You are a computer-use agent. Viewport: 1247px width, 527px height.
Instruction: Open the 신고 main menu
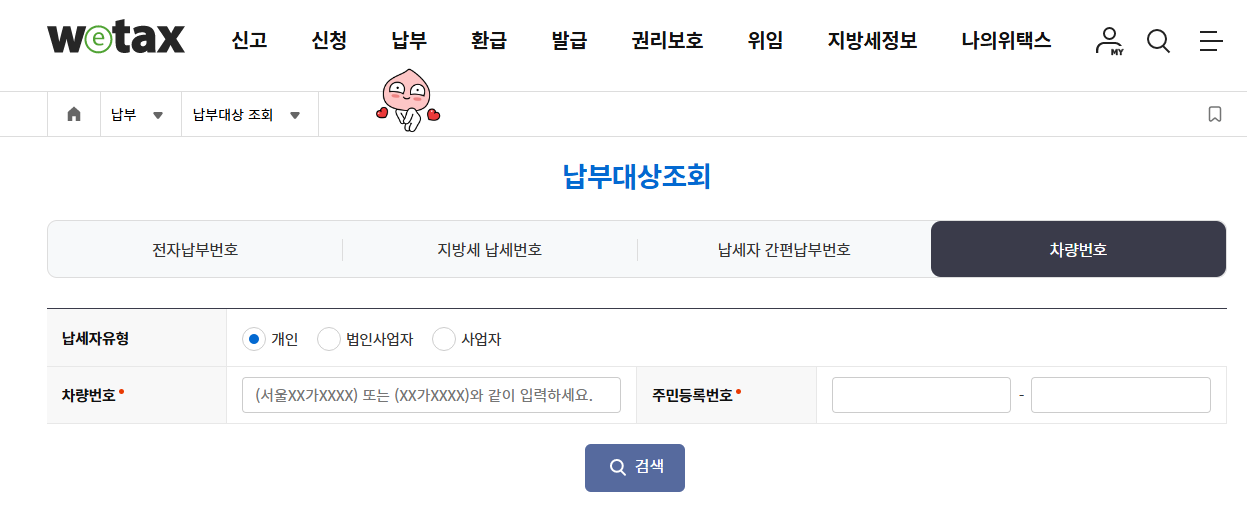coord(249,41)
